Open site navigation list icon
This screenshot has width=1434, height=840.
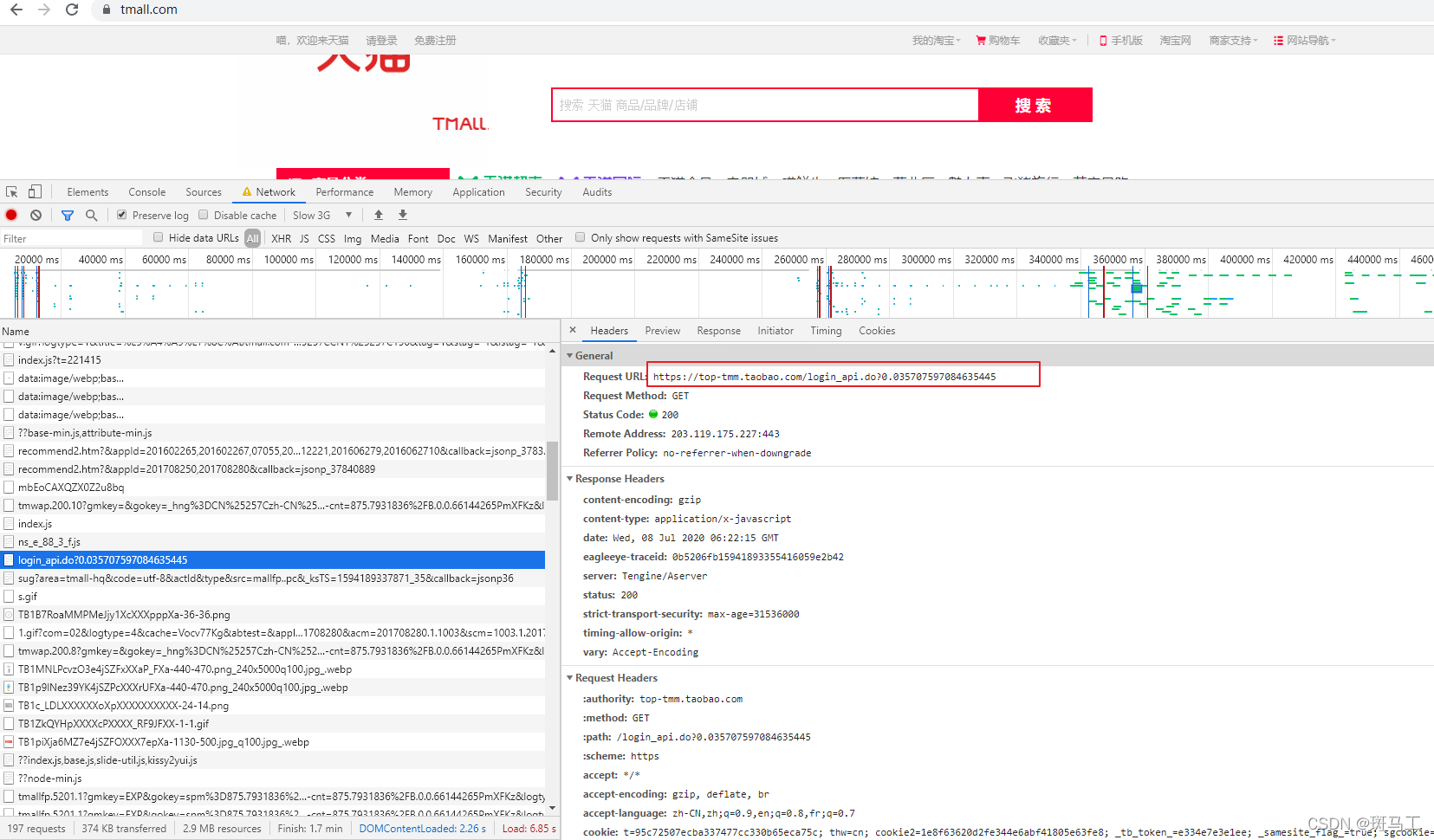coord(1278,41)
